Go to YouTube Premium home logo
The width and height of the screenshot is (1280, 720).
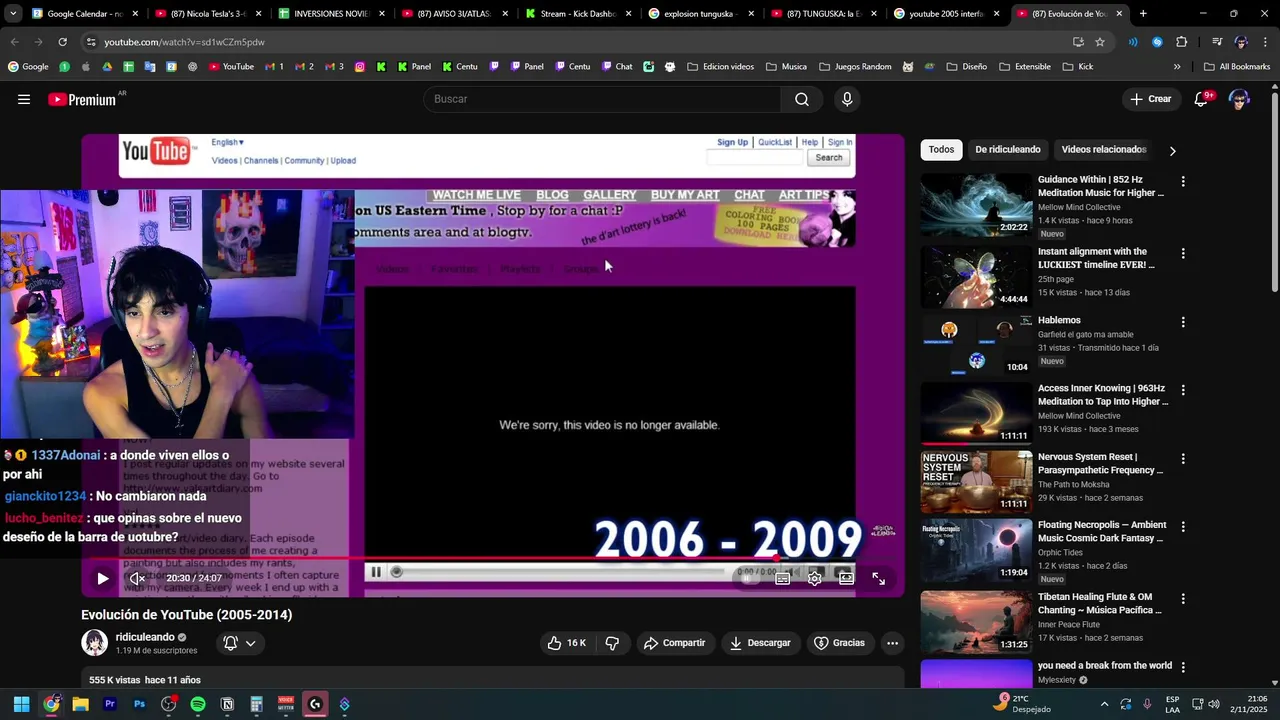click(82, 99)
